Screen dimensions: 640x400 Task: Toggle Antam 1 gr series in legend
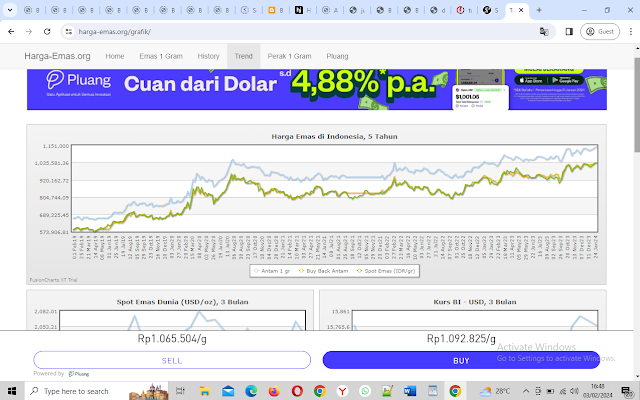271,271
